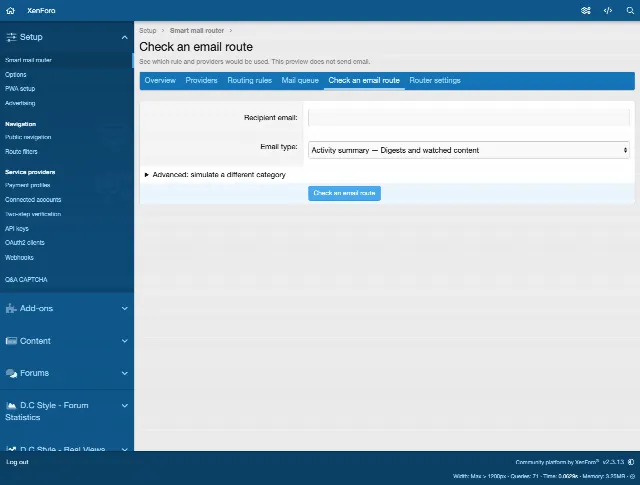640x485 pixels.
Task: Open OAuth2 clients in the sidebar
Action: pyautogui.click(x=24, y=242)
